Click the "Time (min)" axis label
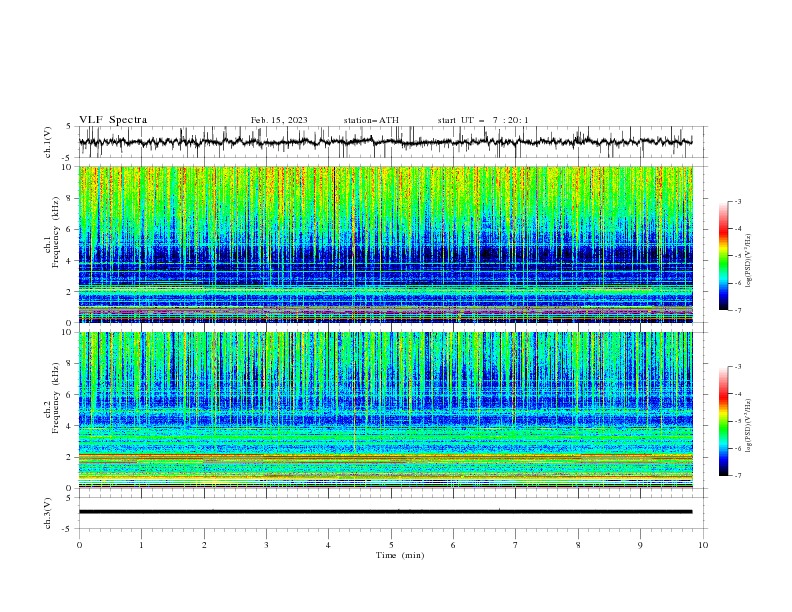 (x=400, y=555)
